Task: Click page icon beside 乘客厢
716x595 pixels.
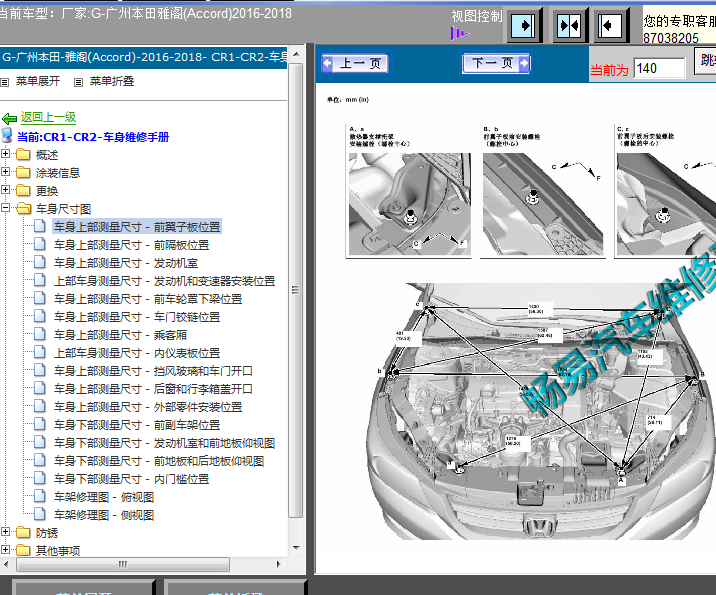Action: click(x=40, y=334)
